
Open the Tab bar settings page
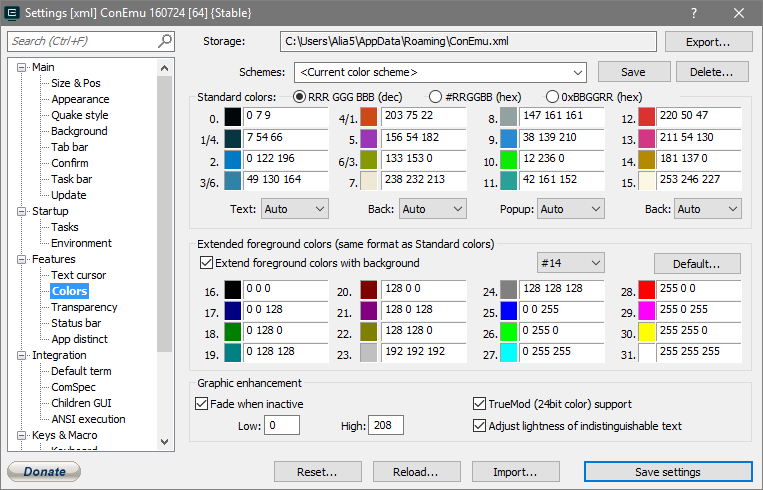point(69,147)
